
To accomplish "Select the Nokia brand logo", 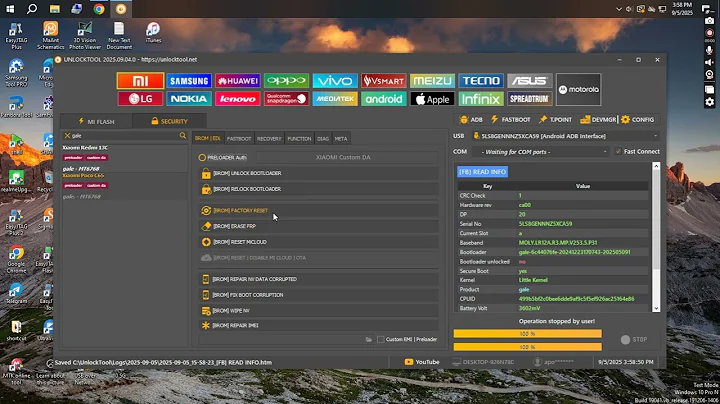I will pyautogui.click(x=189, y=99).
